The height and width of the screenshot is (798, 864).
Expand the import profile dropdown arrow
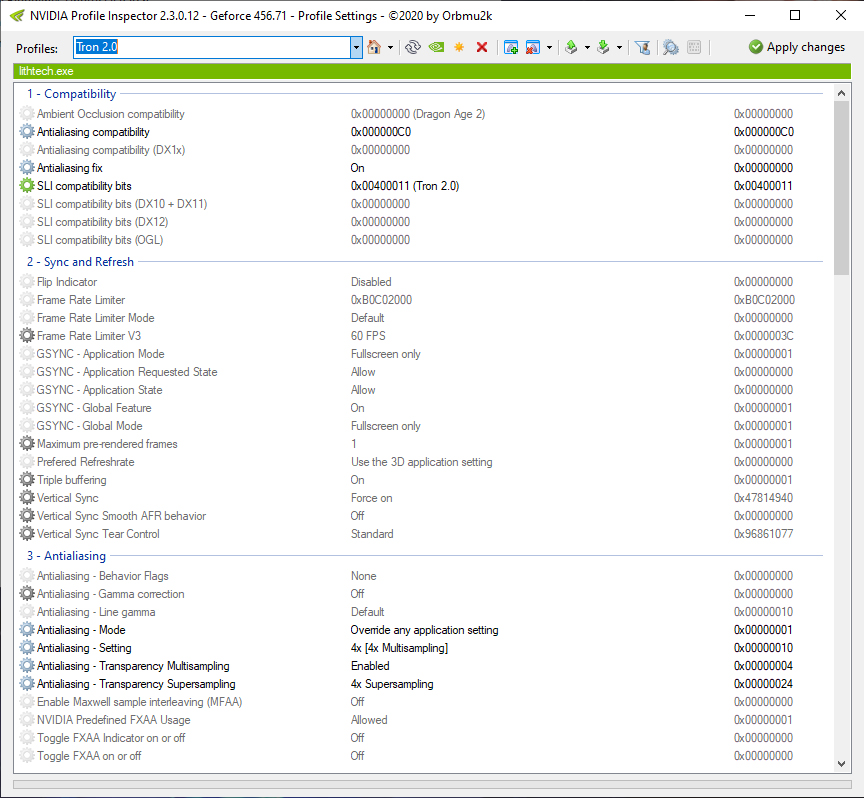point(619,47)
